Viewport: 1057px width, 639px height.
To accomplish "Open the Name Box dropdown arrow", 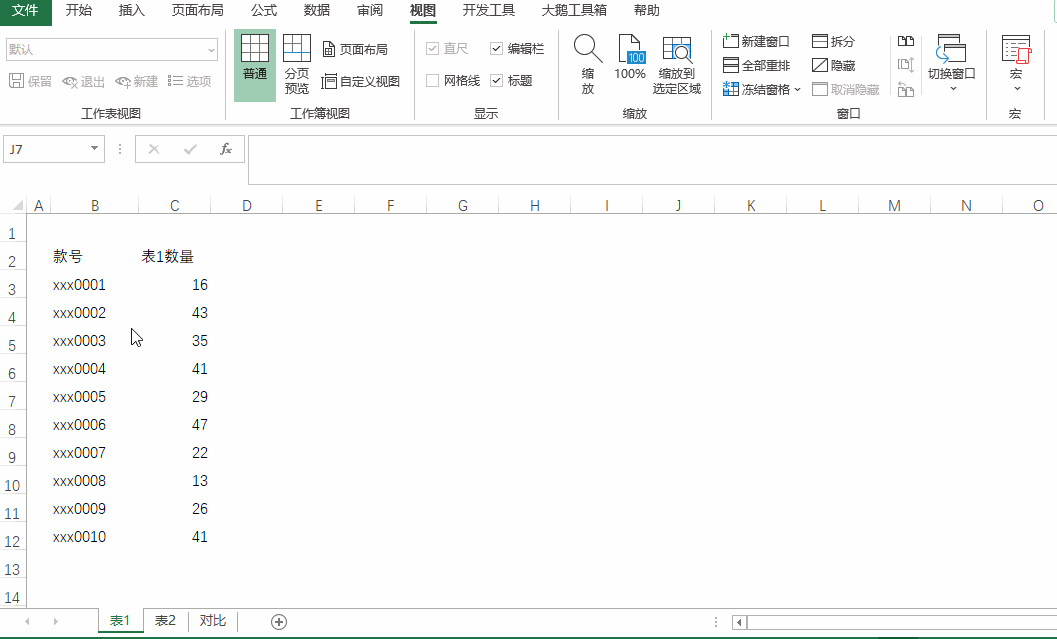I will point(94,149).
